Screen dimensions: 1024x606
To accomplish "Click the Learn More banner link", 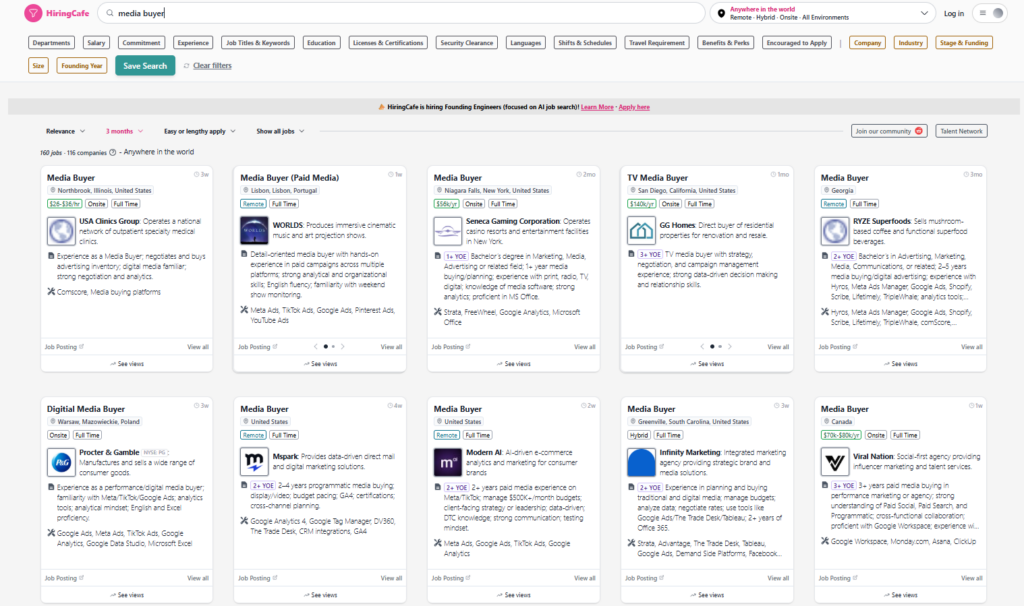I will tap(597, 107).
